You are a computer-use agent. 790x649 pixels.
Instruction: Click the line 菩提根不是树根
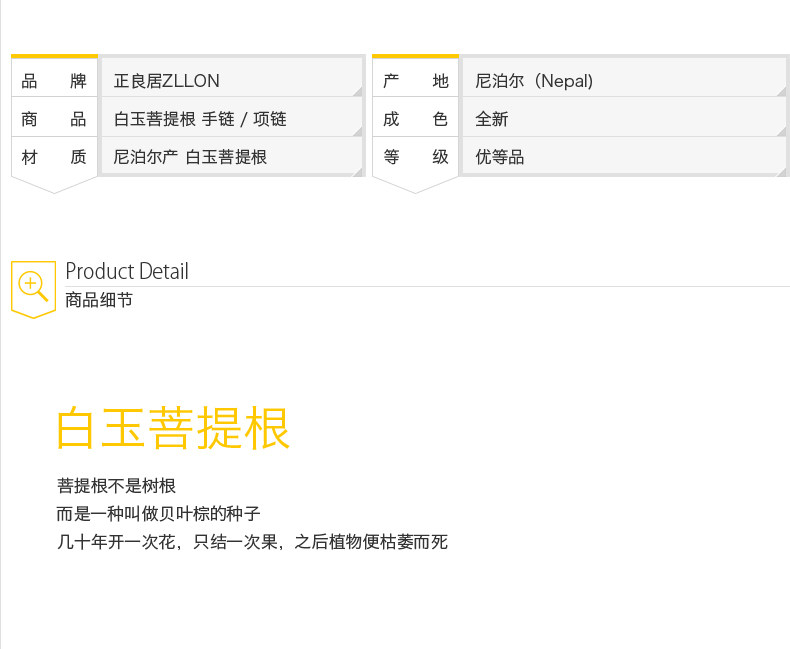point(117,486)
